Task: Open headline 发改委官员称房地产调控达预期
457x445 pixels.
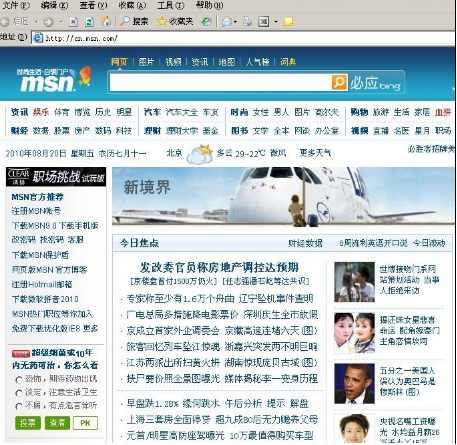Action: point(219,267)
